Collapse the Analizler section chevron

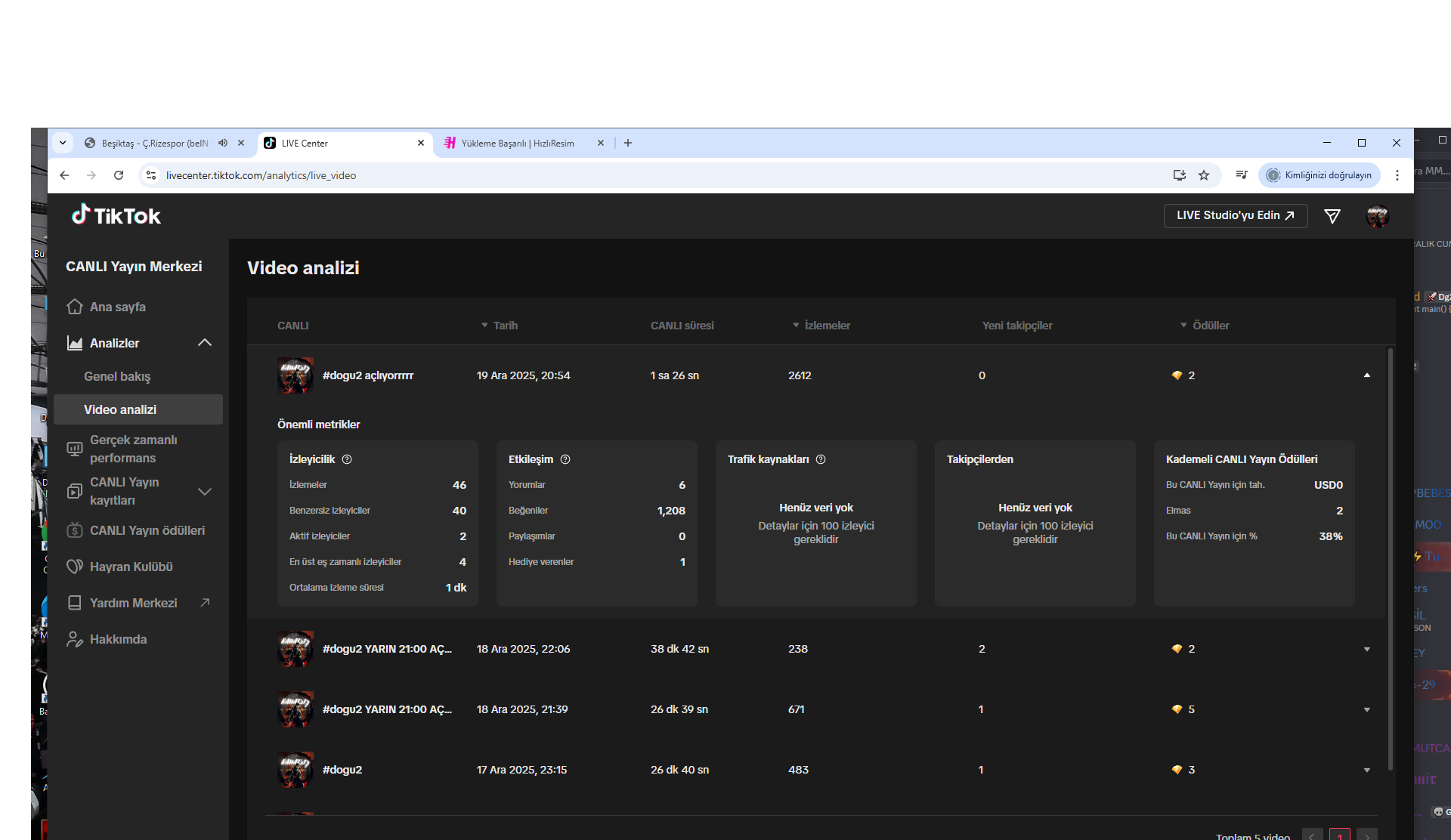click(x=205, y=343)
